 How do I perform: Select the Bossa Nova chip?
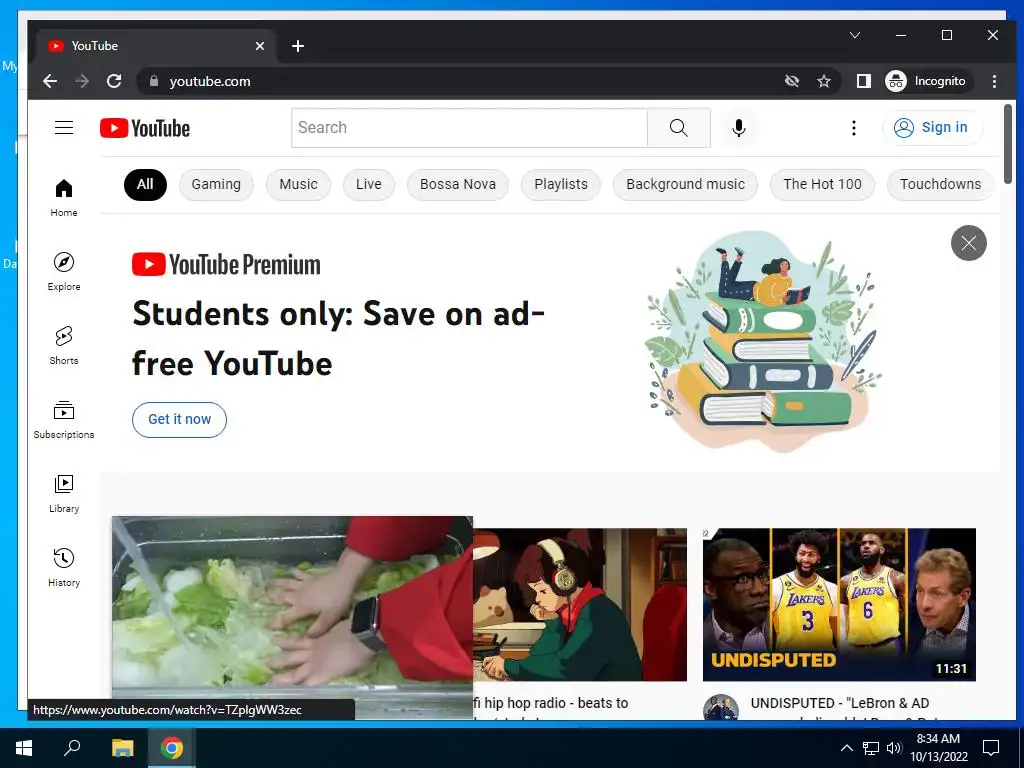tap(458, 184)
